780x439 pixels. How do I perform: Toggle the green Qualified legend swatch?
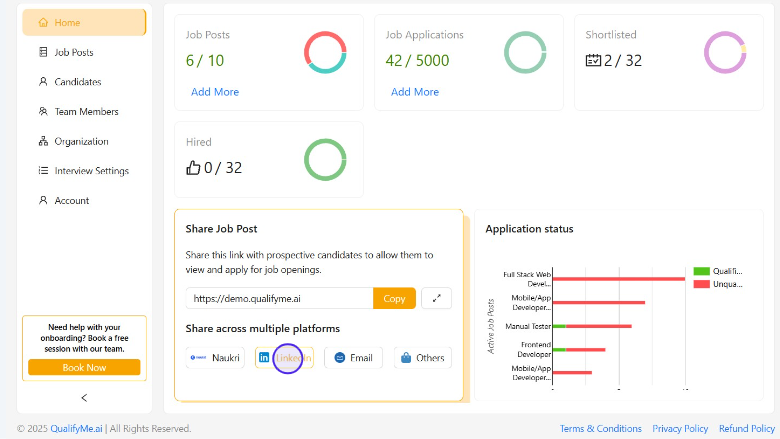click(701, 271)
